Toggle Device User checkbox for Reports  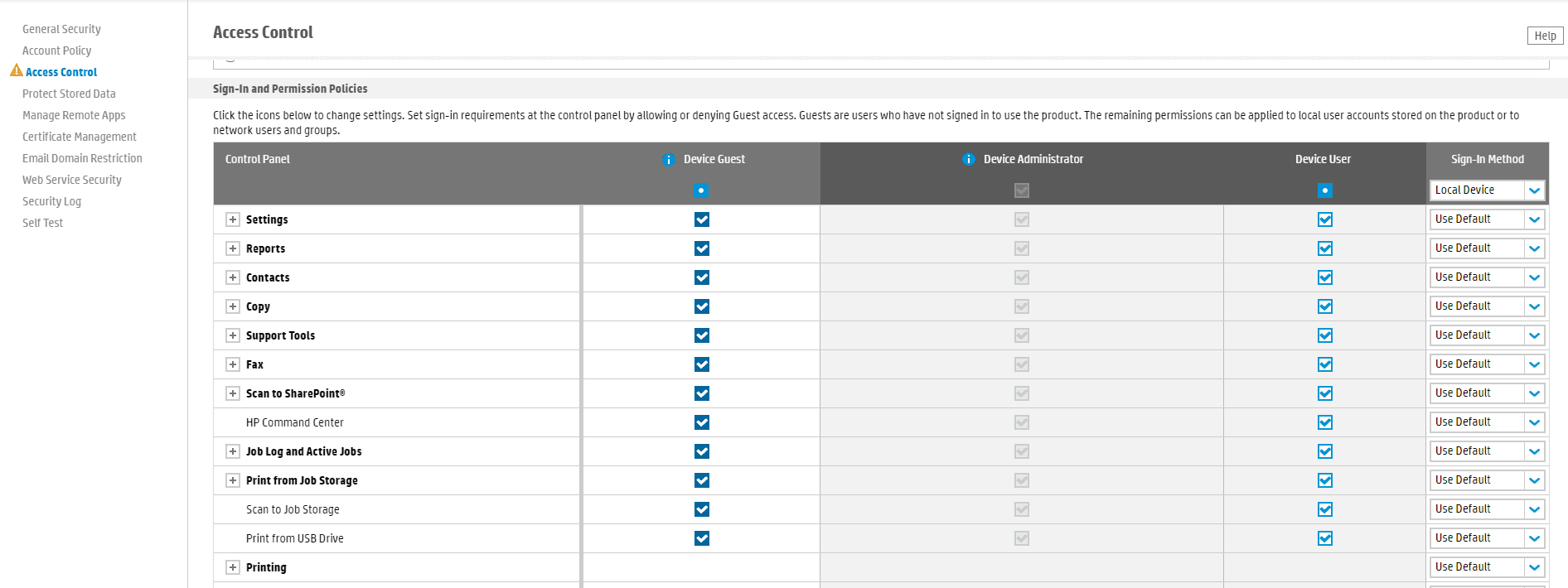[x=1324, y=248]
